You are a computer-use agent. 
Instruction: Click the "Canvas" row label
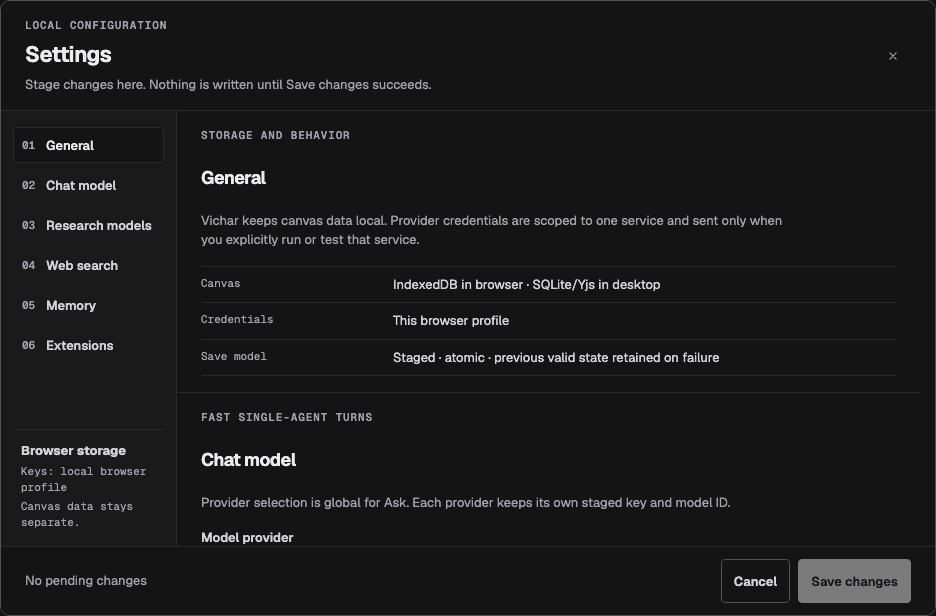click(220, 284)
